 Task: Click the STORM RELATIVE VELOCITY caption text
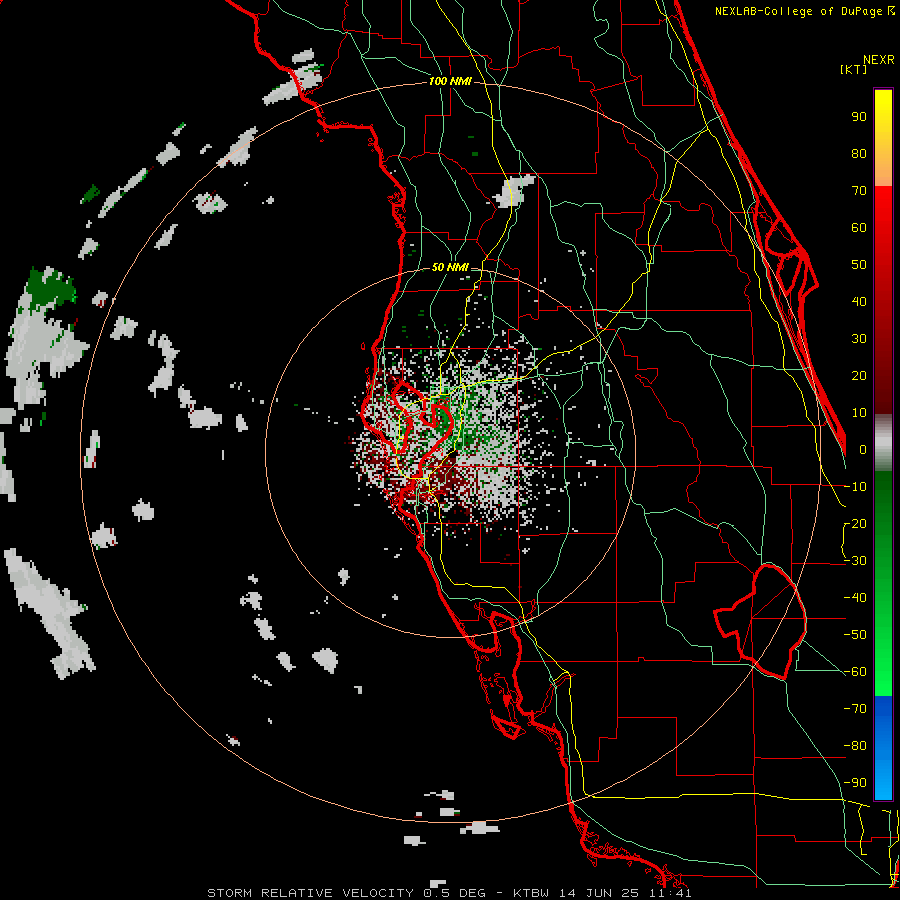coord(310,893)
